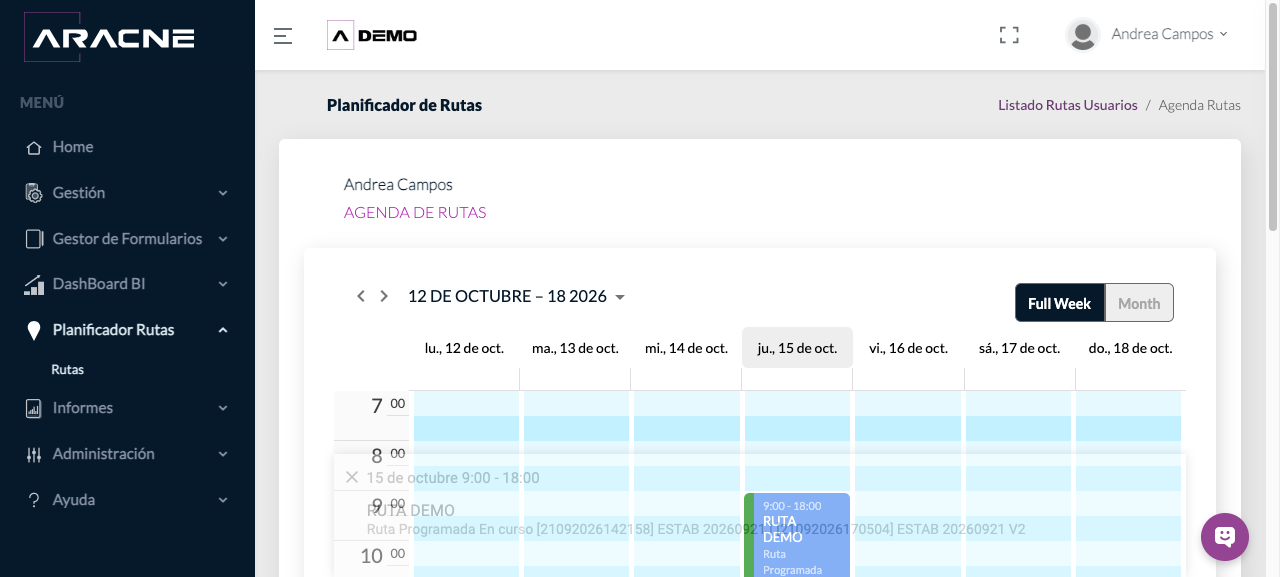
Task: Enter fullscreen mode with the expand icon
Action: pos(1009,35)
